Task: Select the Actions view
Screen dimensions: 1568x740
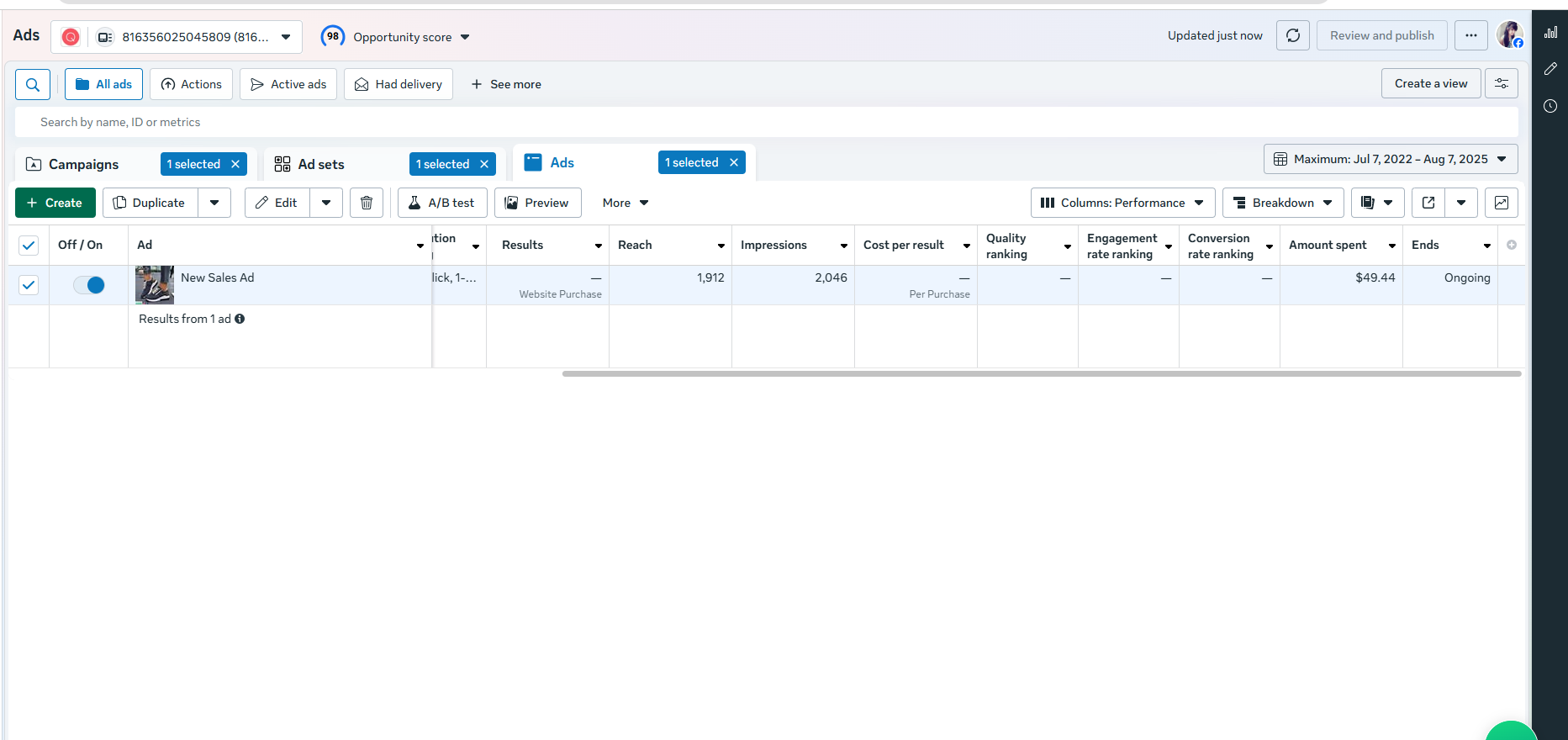Action: coord(191,84)
